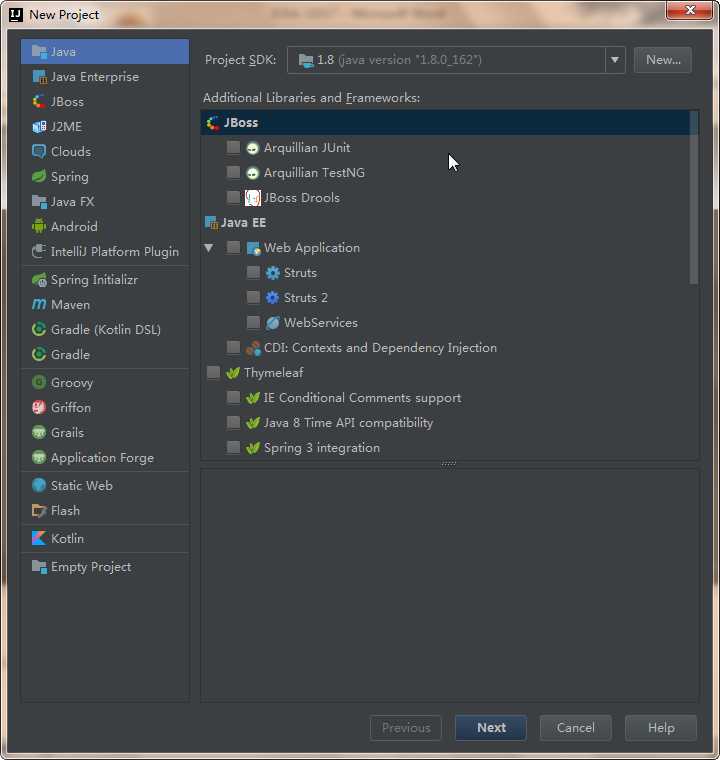Enable the WebServices checkbox
The height and width of the screenshot is (760, 720).
(253, 322)
